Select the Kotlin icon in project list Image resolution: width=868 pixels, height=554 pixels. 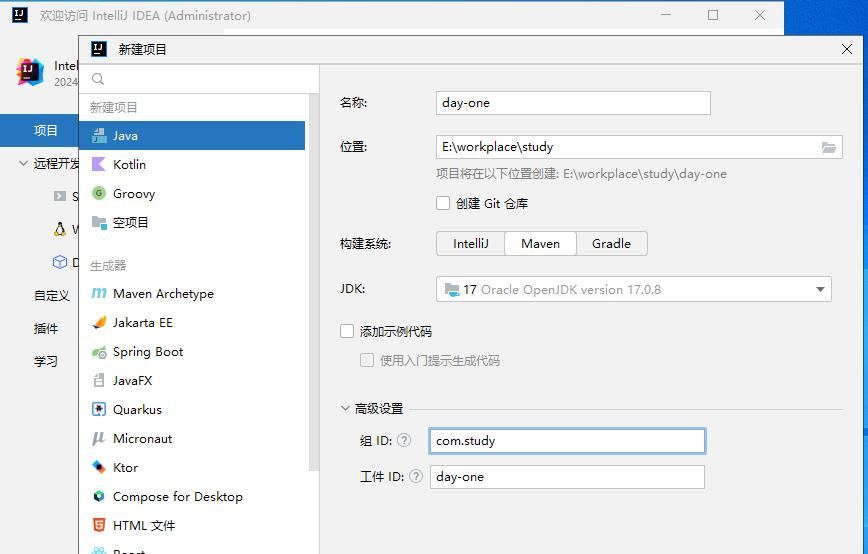99,165
